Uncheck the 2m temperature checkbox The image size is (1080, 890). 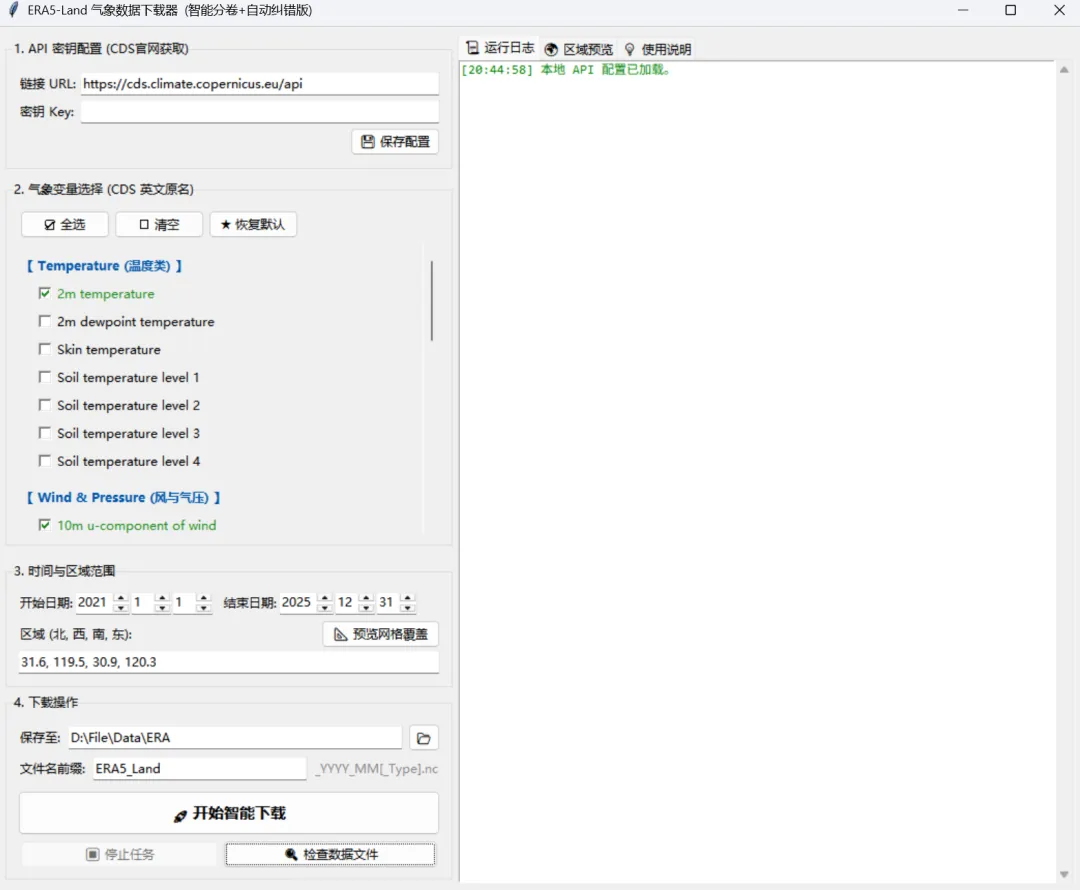(x=45, y=293)
